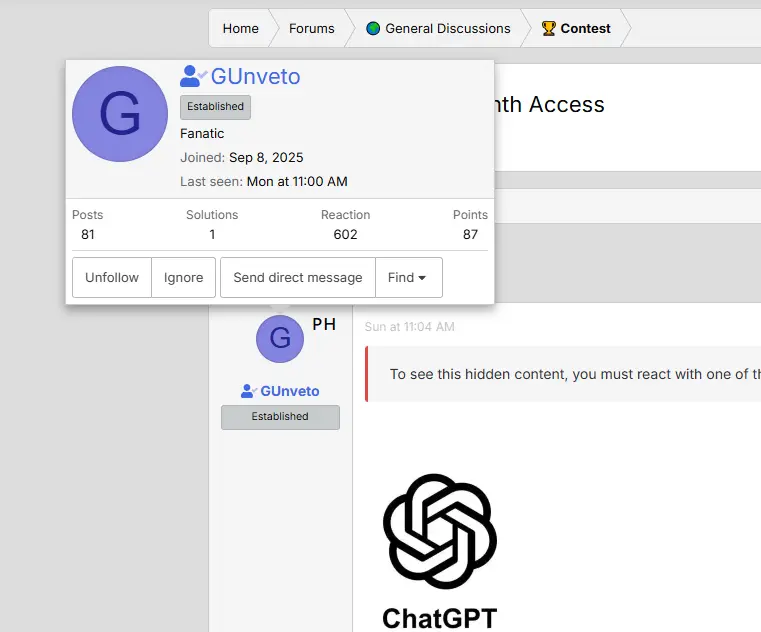761x632 pixels.
Task: Click the followed-user icon in popup header
Action: point(193,76)
